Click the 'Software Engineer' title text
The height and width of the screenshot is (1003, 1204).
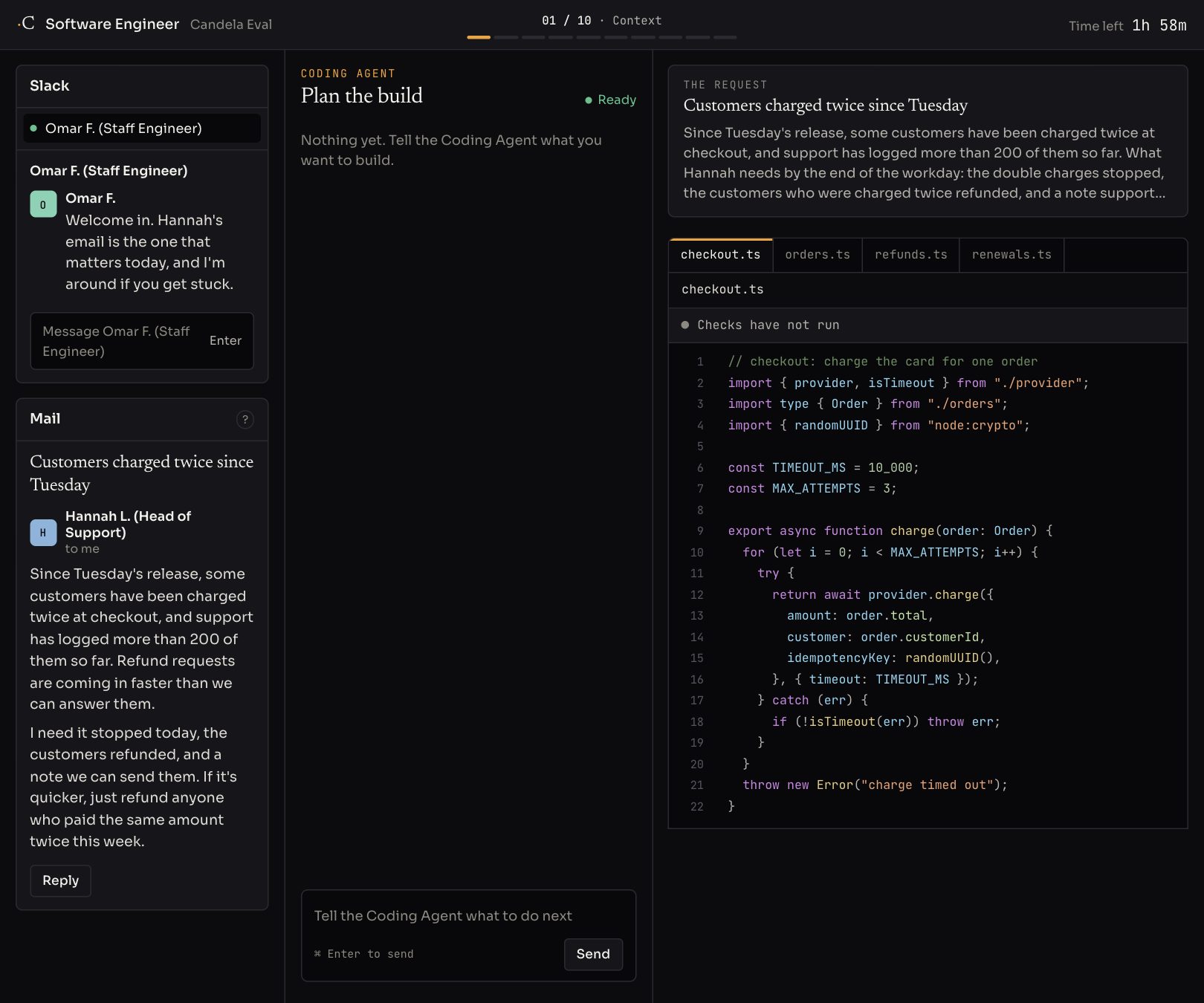coord(112,24)
